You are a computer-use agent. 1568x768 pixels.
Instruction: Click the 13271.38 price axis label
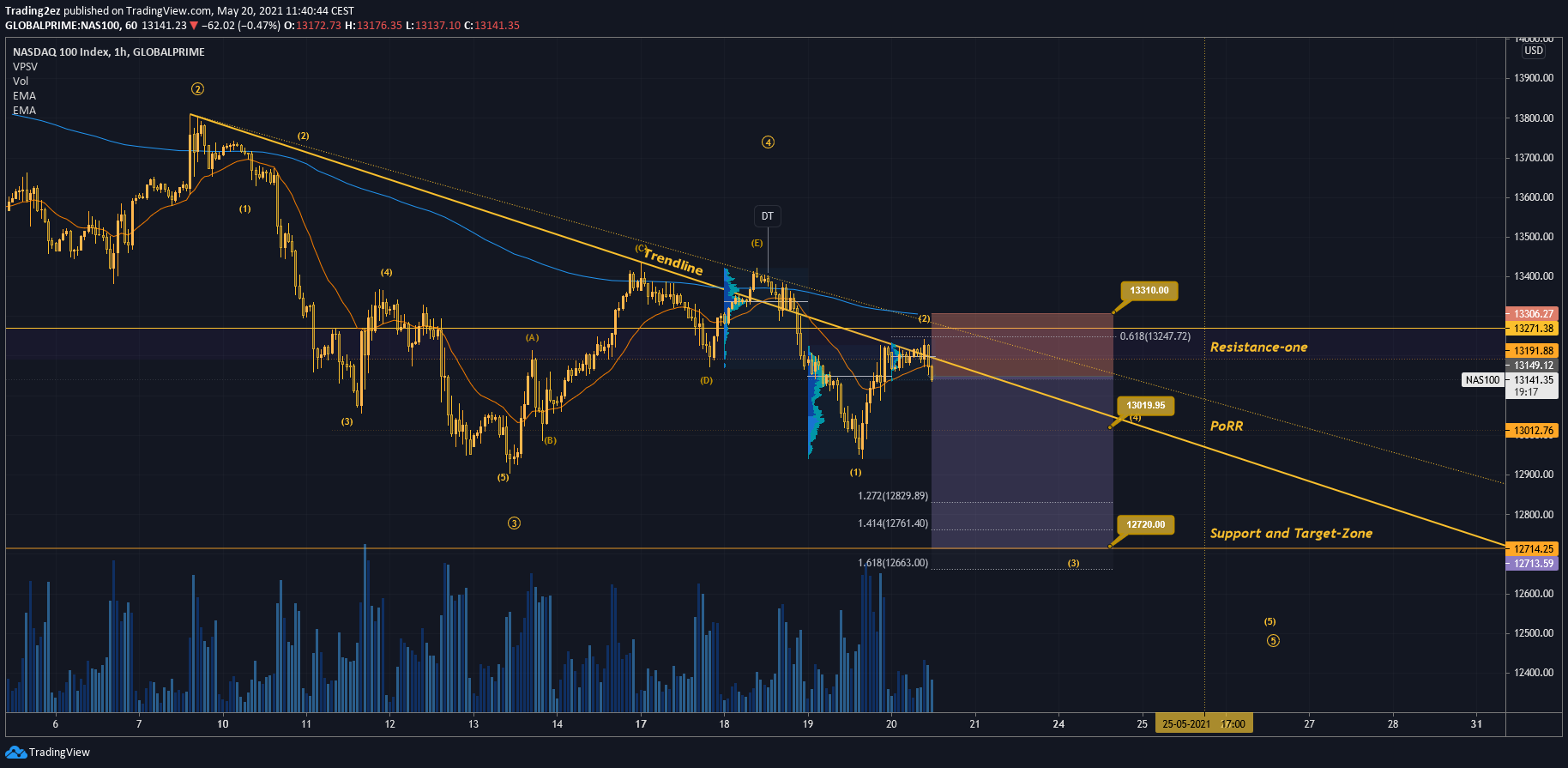(1533, 329)
